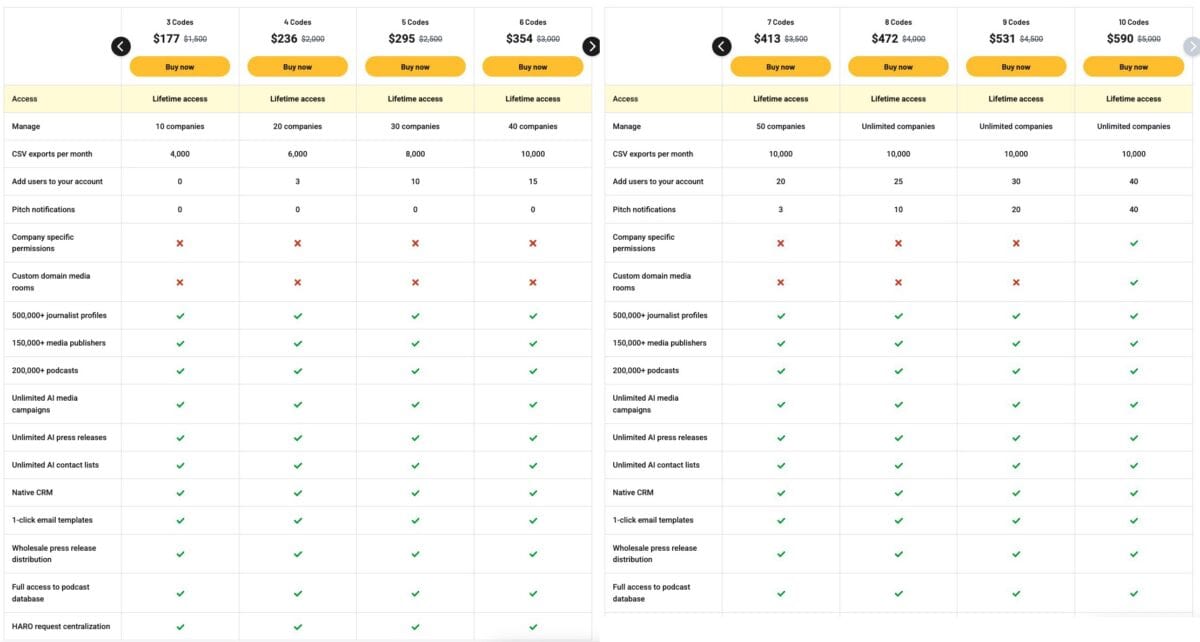Viewport: 1200px width, 642px height.
Task: Click red X for 9 Codes custom domain
Action: (1016, 282)
